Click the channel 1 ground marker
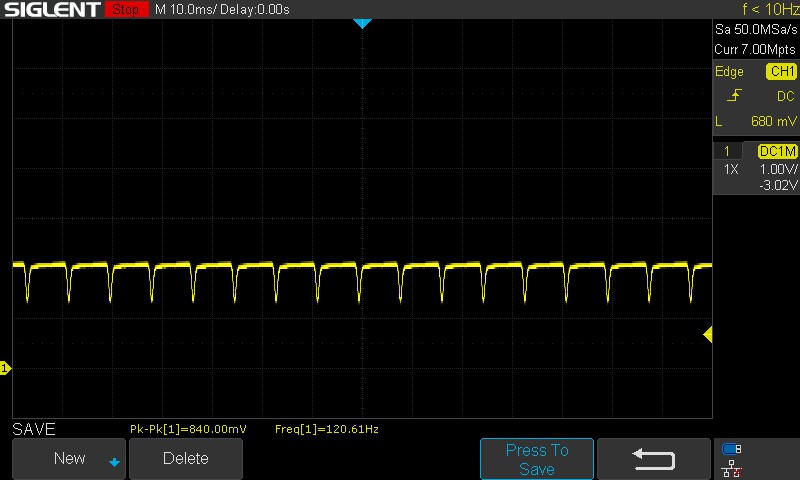This screenshot has width=800, height=480. point(5,368)
